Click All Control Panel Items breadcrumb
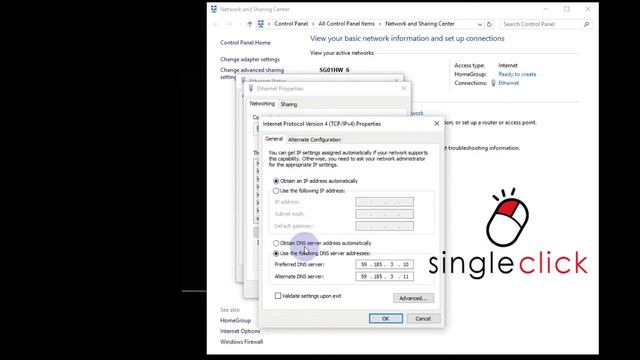 click(x=347, y=24)
